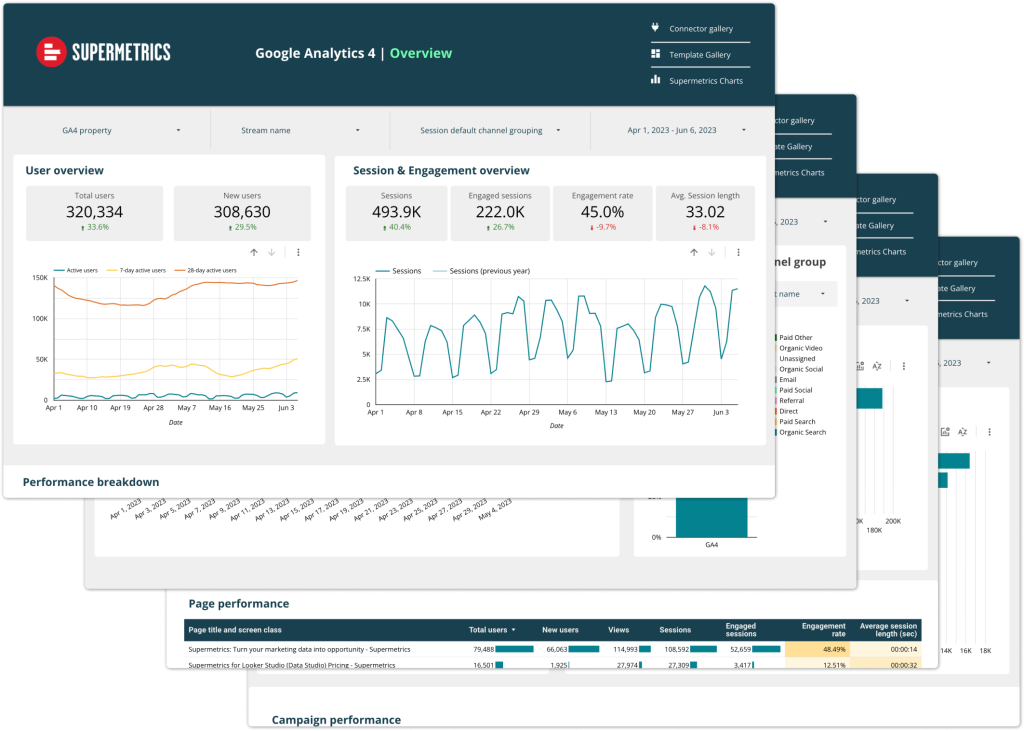
Task: Click Supermetrics Charts link in Campaign performance window
Action: coord(963,314)
